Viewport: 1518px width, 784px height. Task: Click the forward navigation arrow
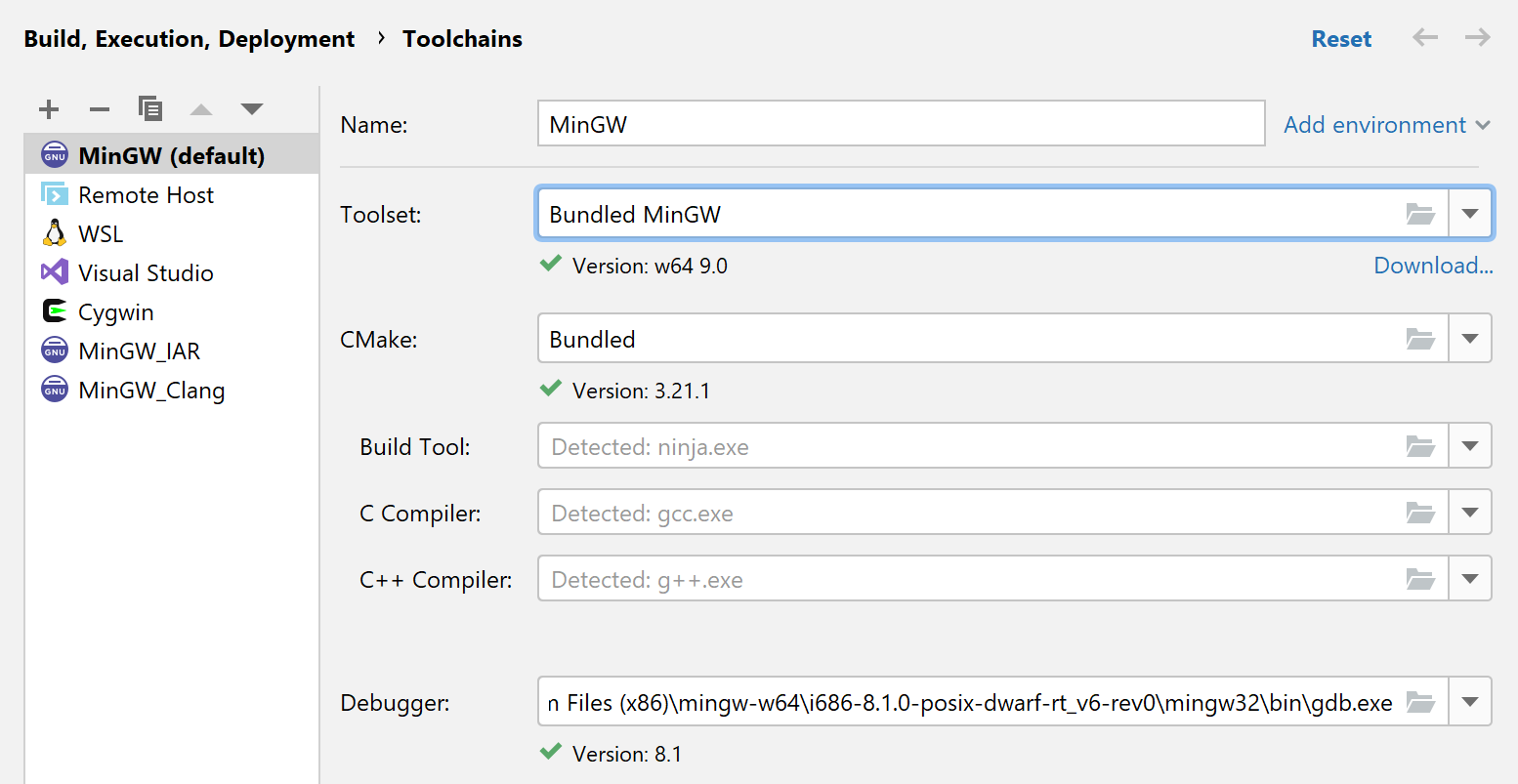pyautogui.click(x=1477, y=38)
